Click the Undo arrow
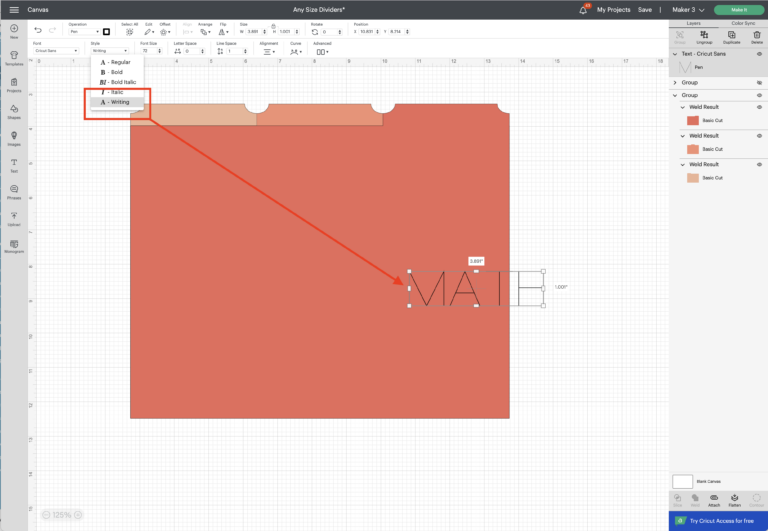768x531 pixels. 38,31
